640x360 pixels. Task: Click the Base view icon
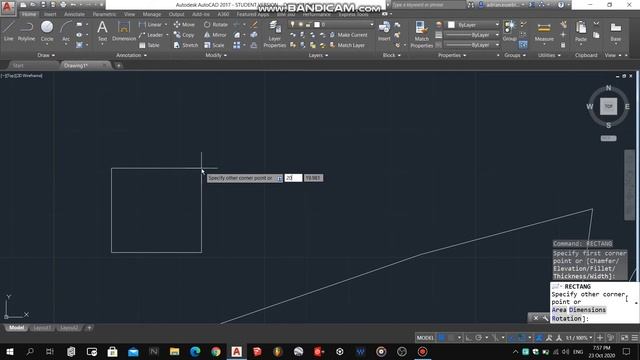(x=616, y=32)
